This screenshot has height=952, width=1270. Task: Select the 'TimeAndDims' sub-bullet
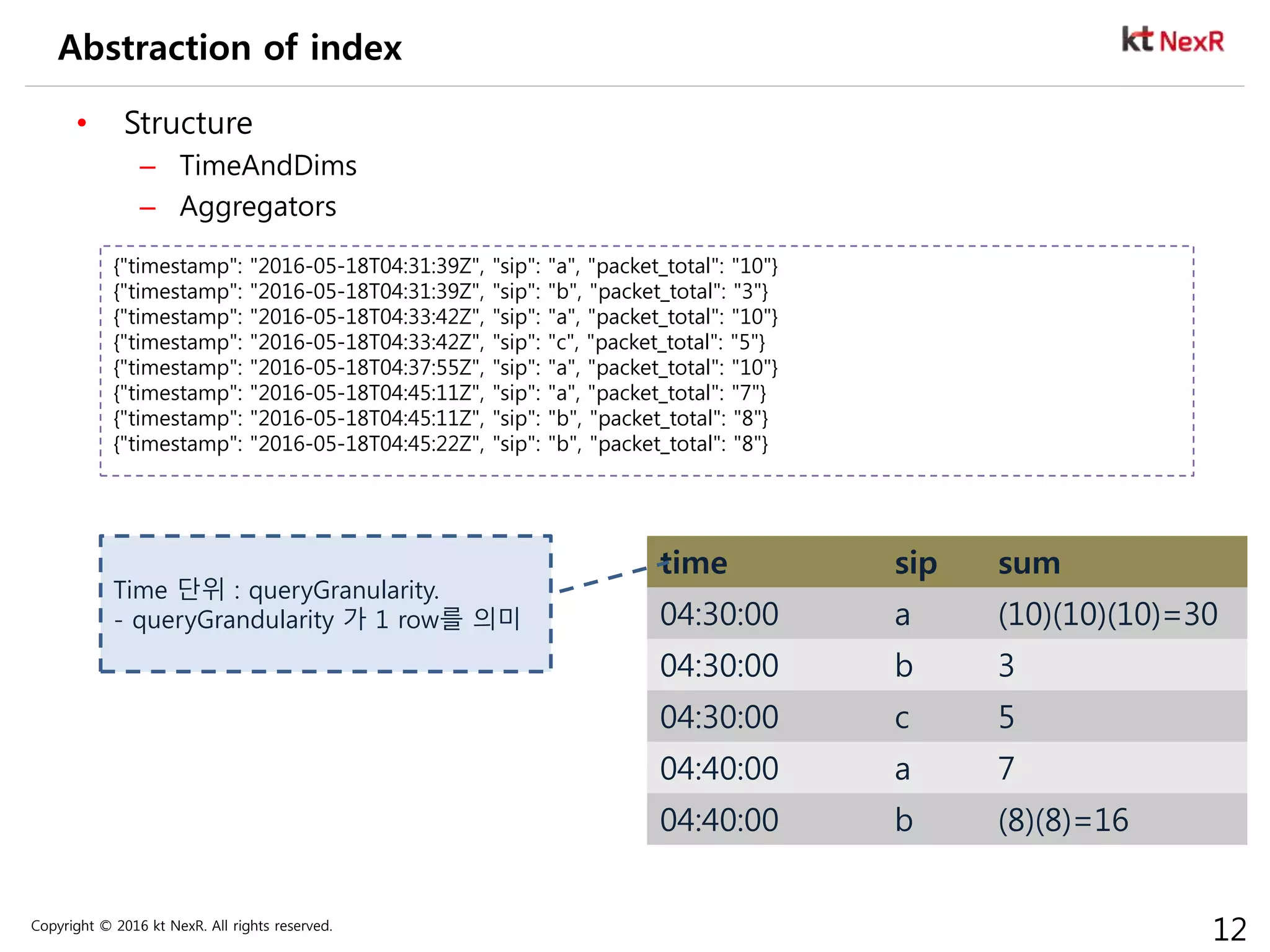268,165
